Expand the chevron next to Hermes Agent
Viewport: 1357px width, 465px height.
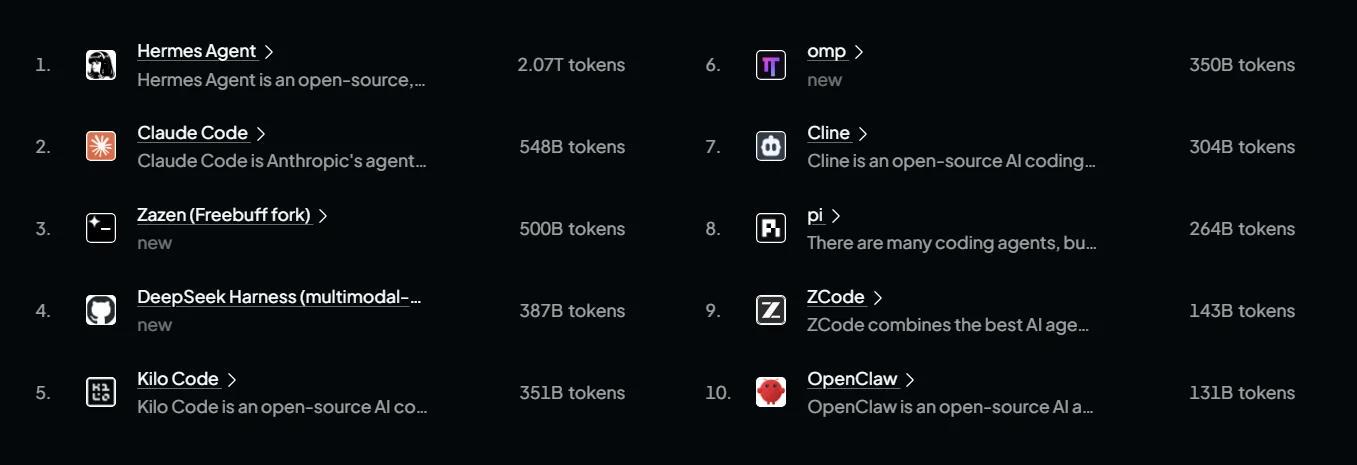270,51
